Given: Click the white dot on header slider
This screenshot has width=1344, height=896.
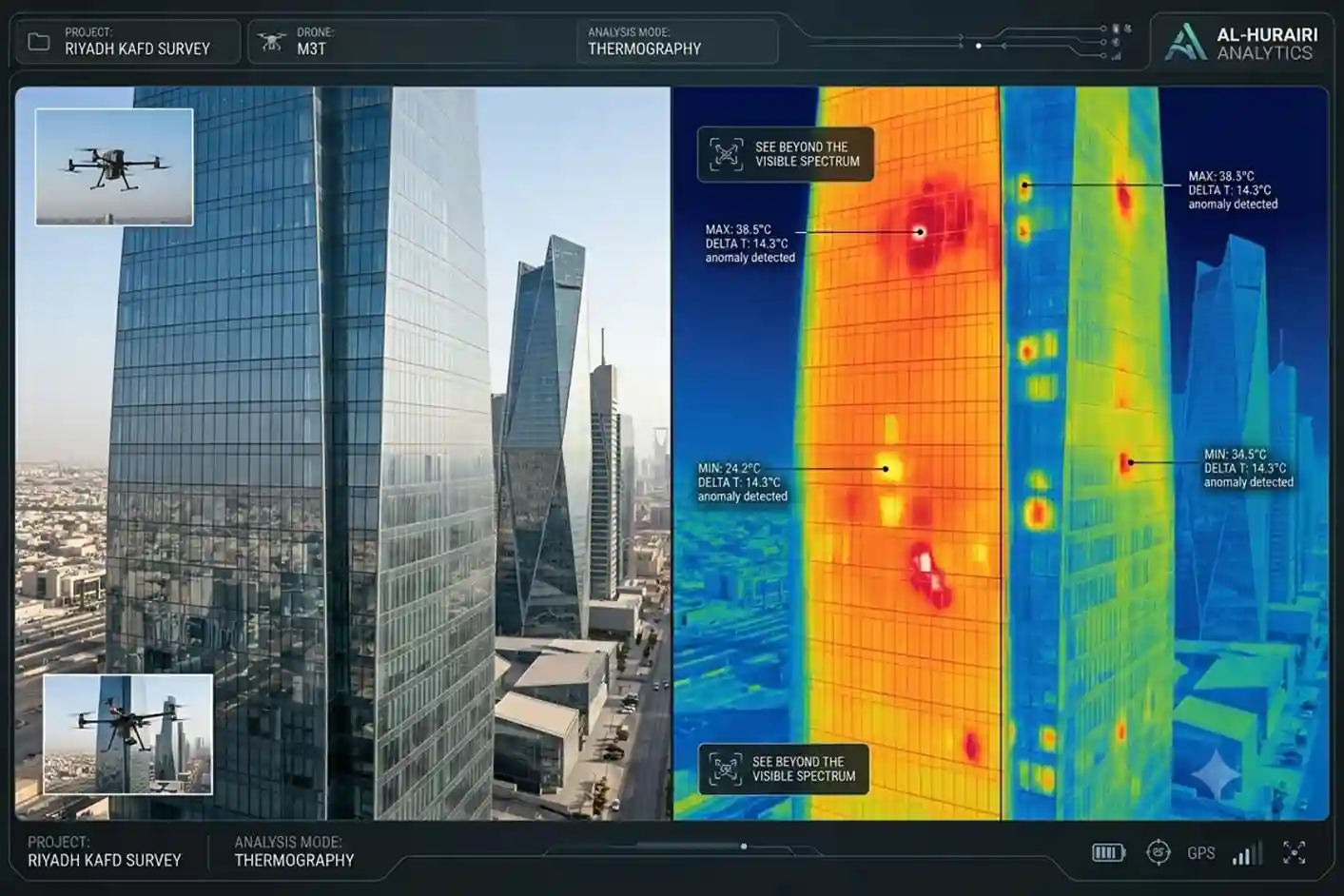Looking at the screenshot, I should pos(978,46).
